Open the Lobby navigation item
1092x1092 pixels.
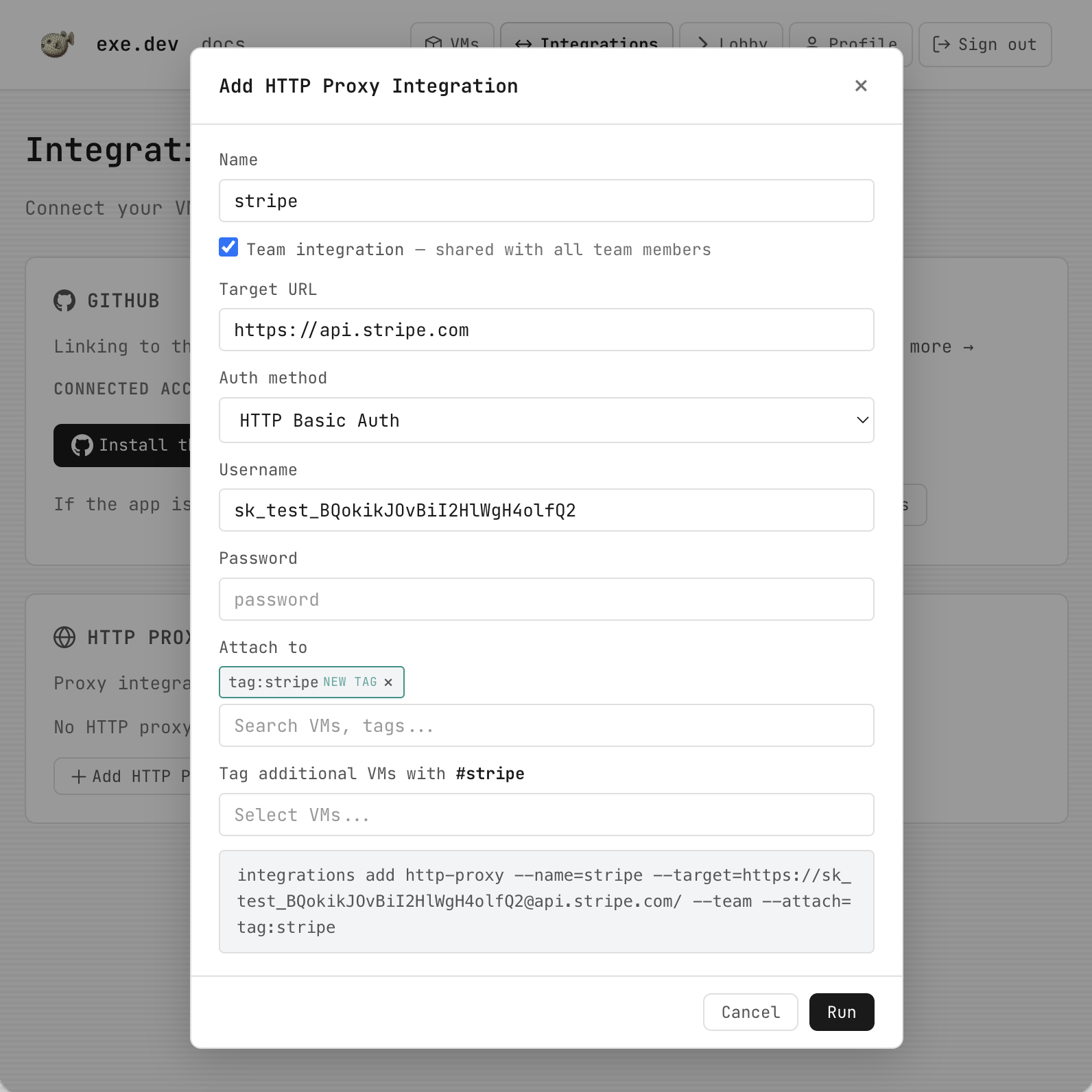point(731,44)
